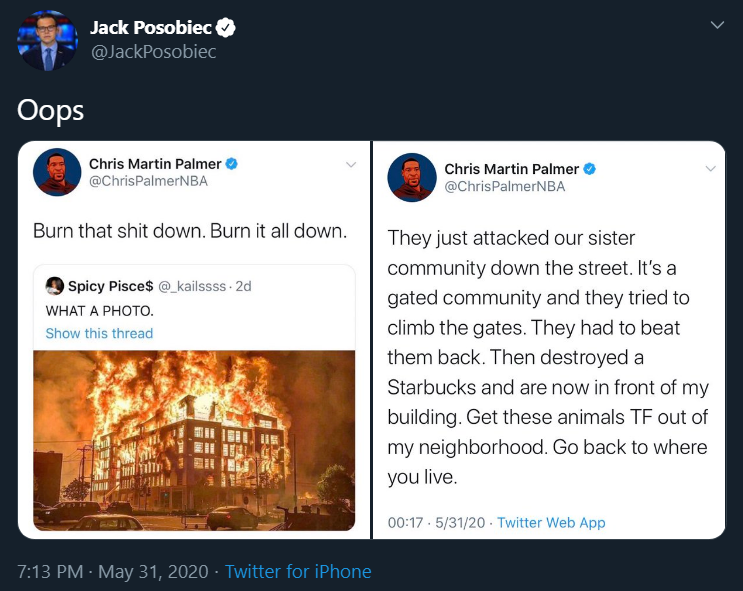
Task: Click verified badge in left embedded tweet
Action: pos(231,163)
